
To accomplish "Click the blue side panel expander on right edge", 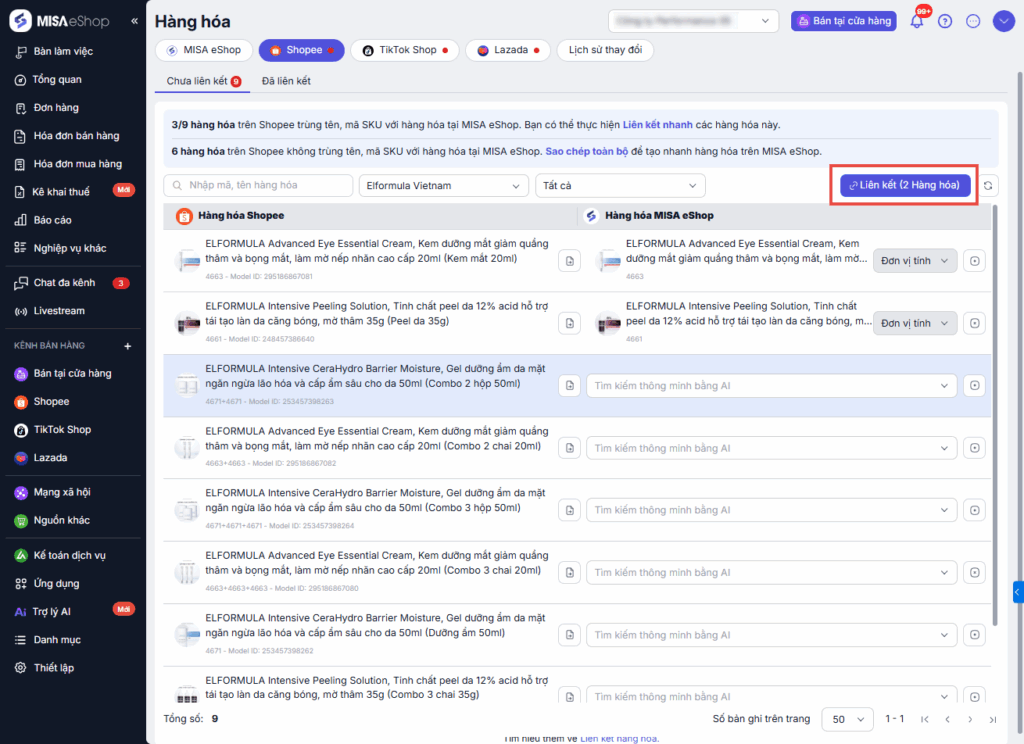I will [x=1018, y=592].
